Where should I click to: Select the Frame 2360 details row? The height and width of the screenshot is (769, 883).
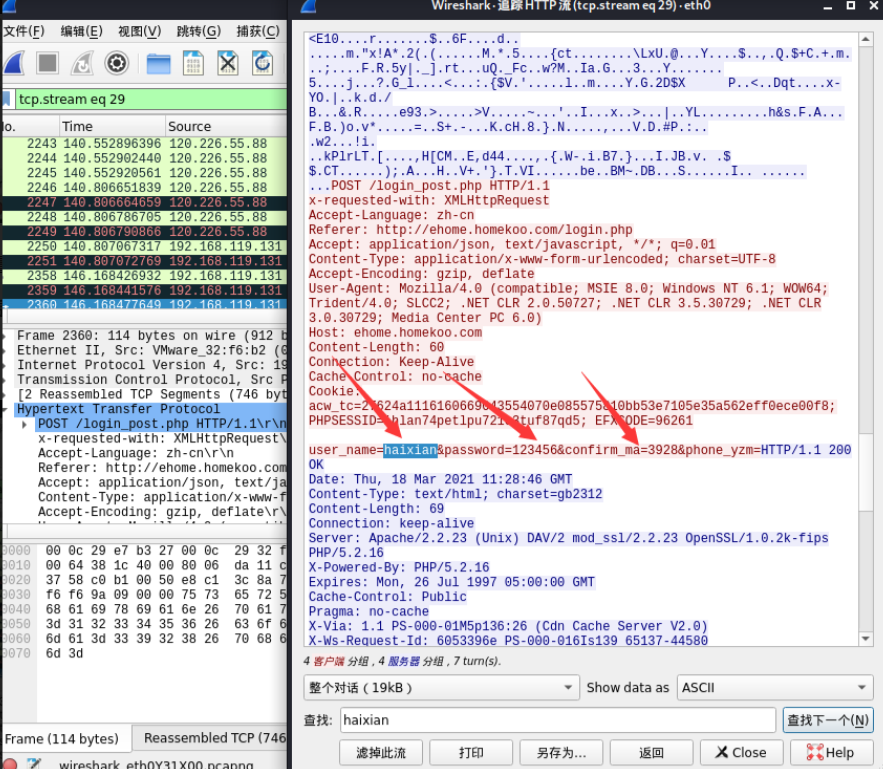click(145, 336)
